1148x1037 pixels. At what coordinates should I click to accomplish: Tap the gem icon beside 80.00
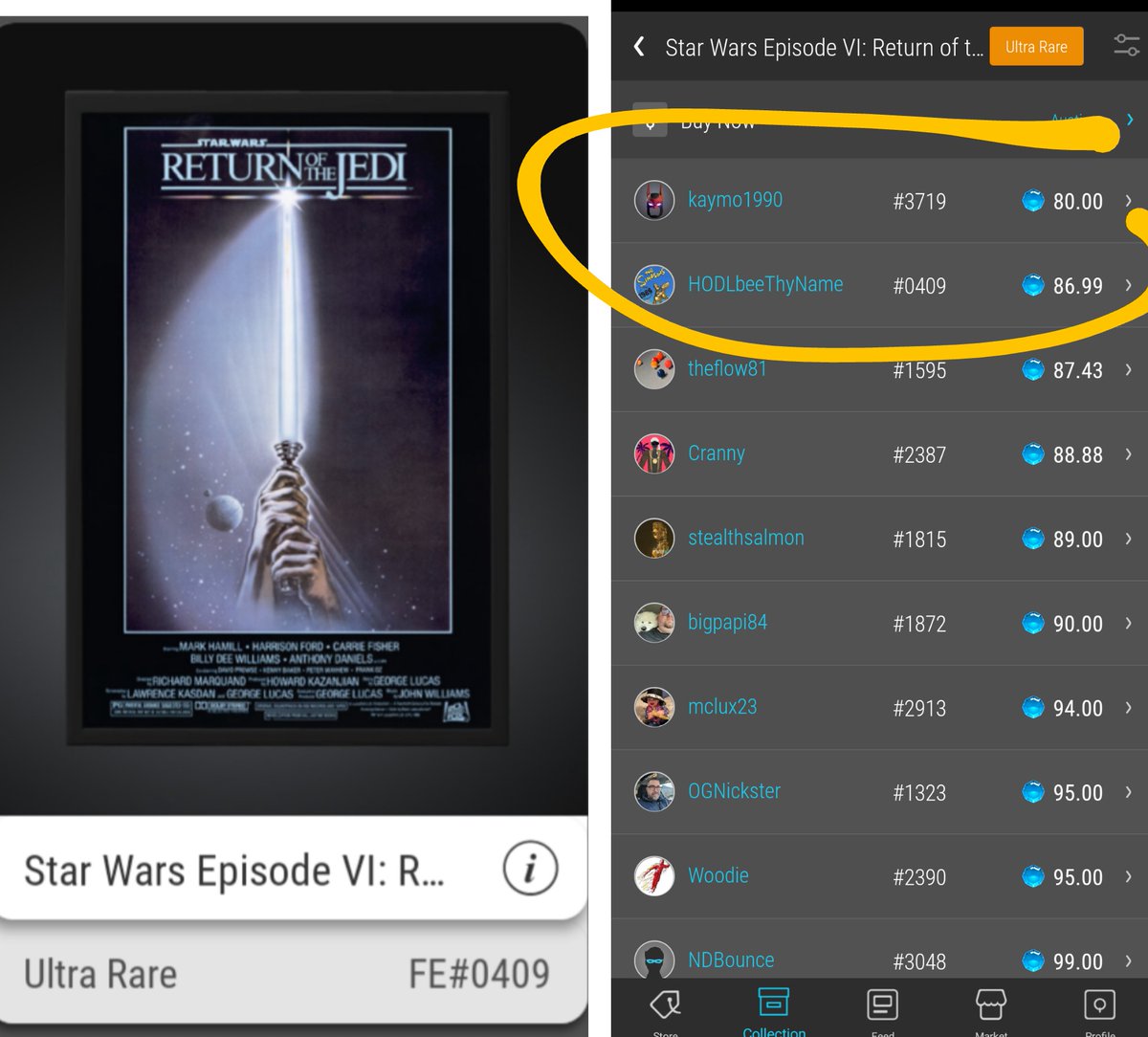(1033, 201)
